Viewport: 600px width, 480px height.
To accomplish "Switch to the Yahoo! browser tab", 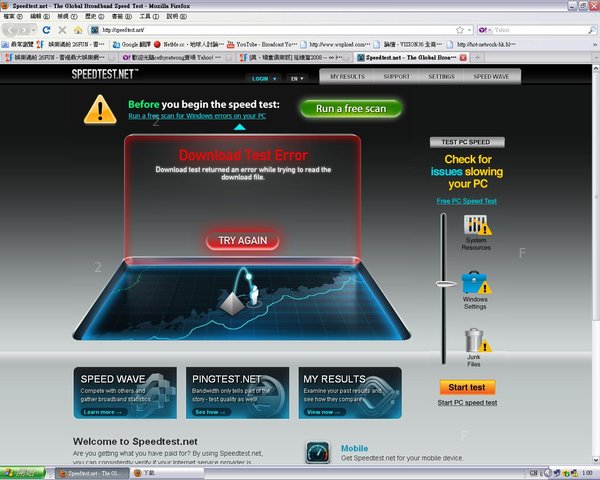I will [x=177, y=57].
